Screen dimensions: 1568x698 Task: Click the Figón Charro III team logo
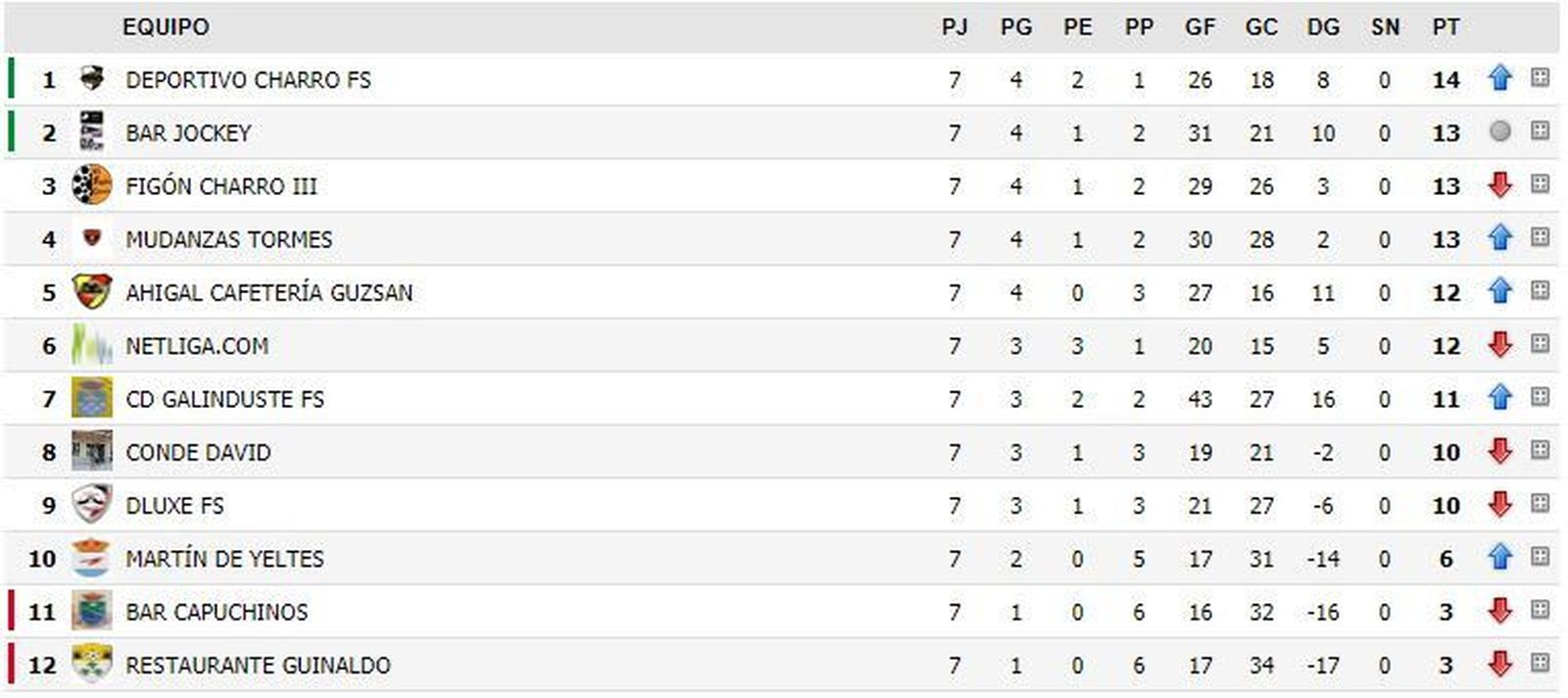pos(91,185)
